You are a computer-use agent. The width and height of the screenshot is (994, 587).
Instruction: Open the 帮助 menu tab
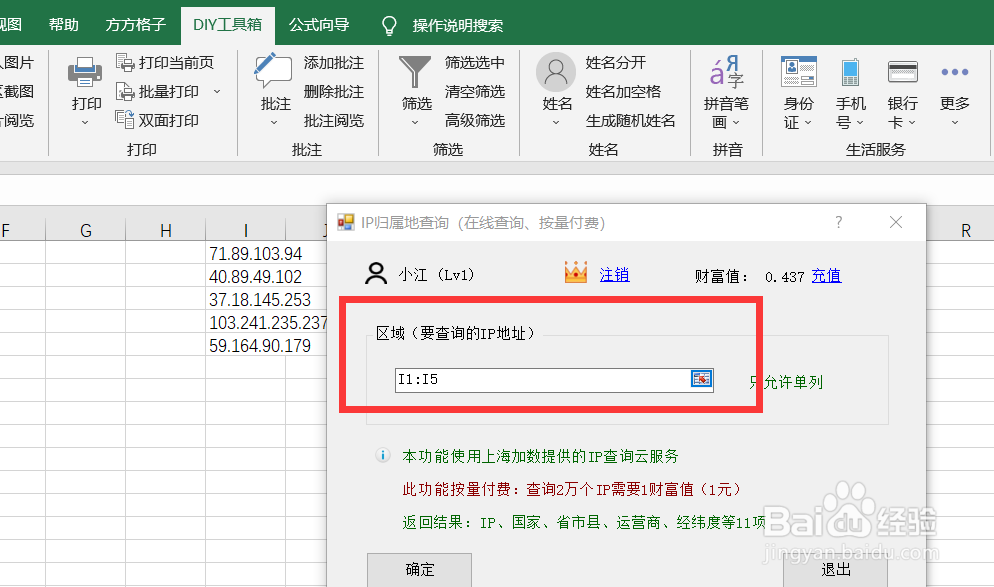[x=63, y=24]
